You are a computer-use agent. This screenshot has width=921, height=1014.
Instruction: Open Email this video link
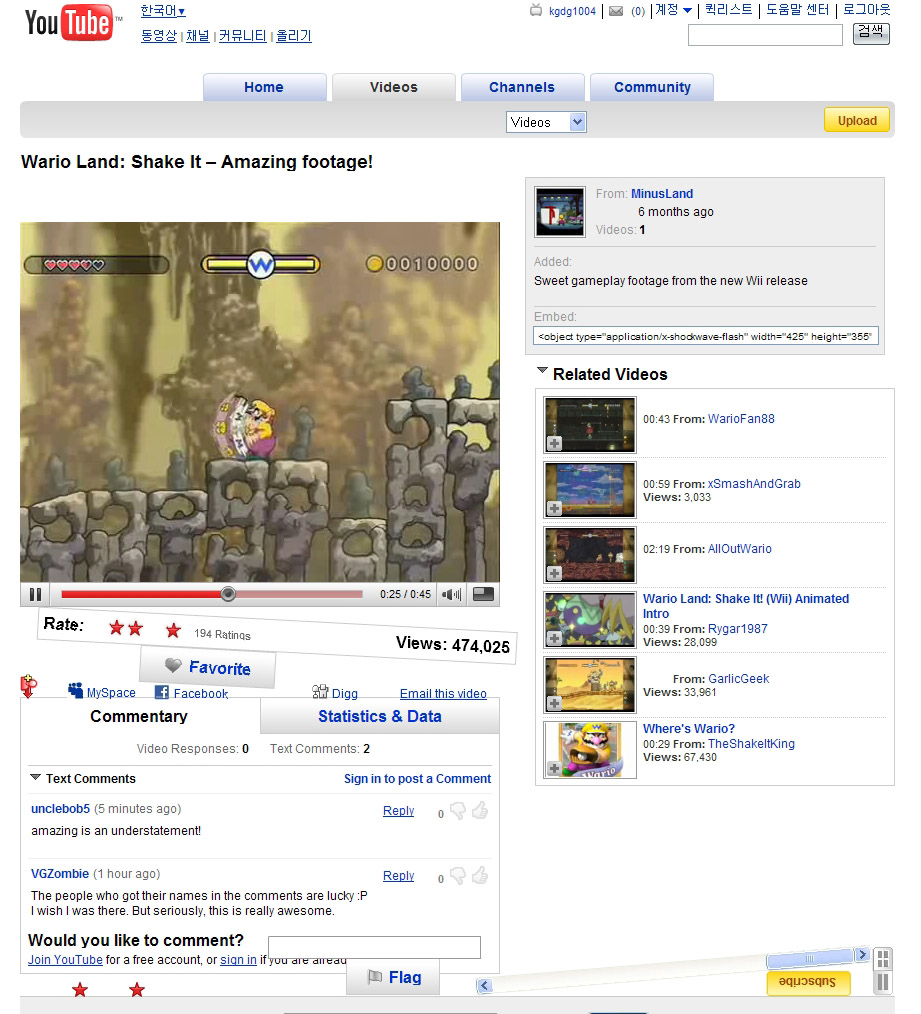(x=443, y=693)
